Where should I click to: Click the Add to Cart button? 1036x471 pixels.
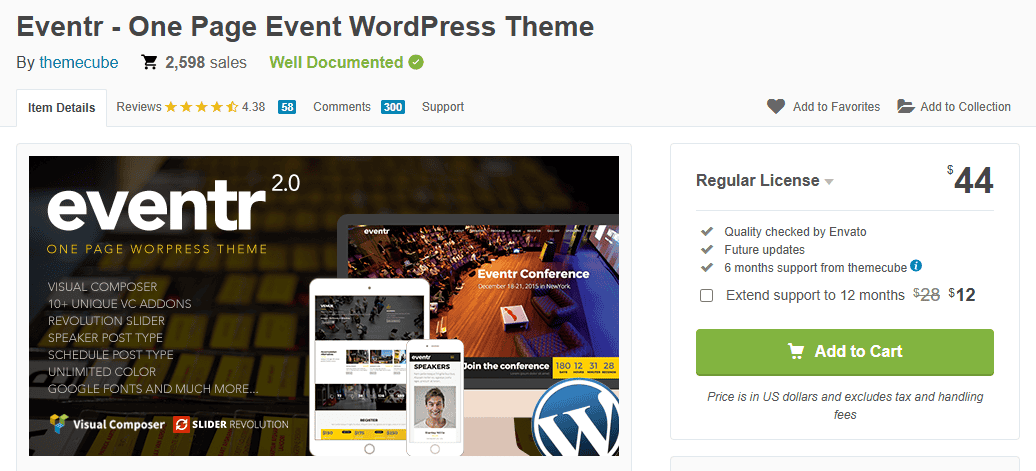tap(844, 351)
